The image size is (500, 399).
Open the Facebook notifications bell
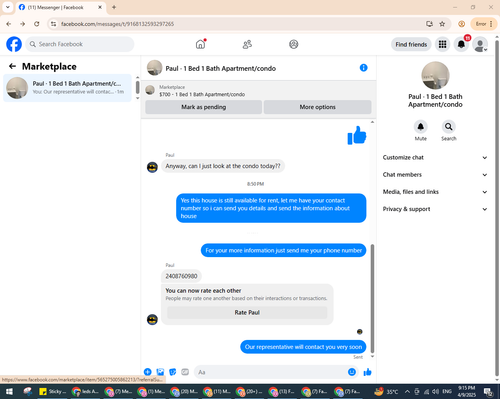461,44
